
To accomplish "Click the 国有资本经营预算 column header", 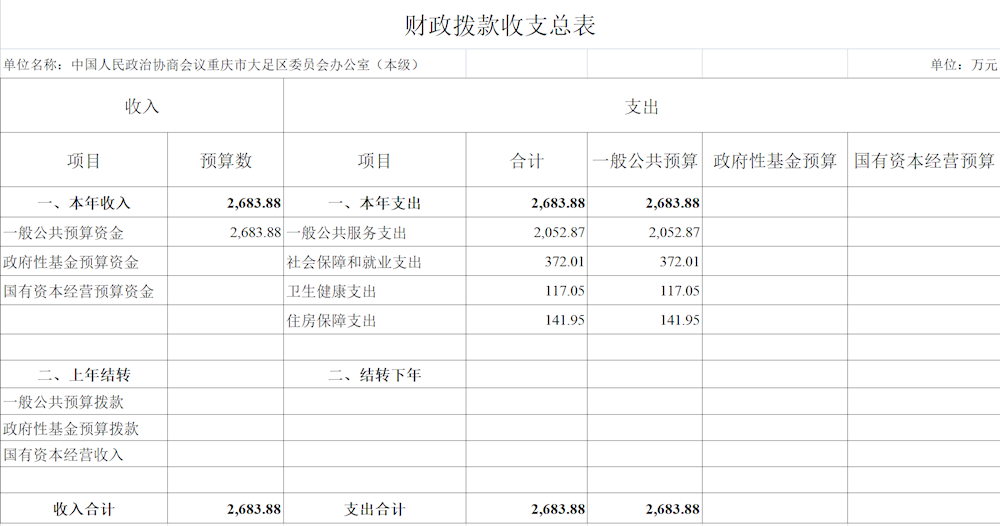I will tap(924, 161).
